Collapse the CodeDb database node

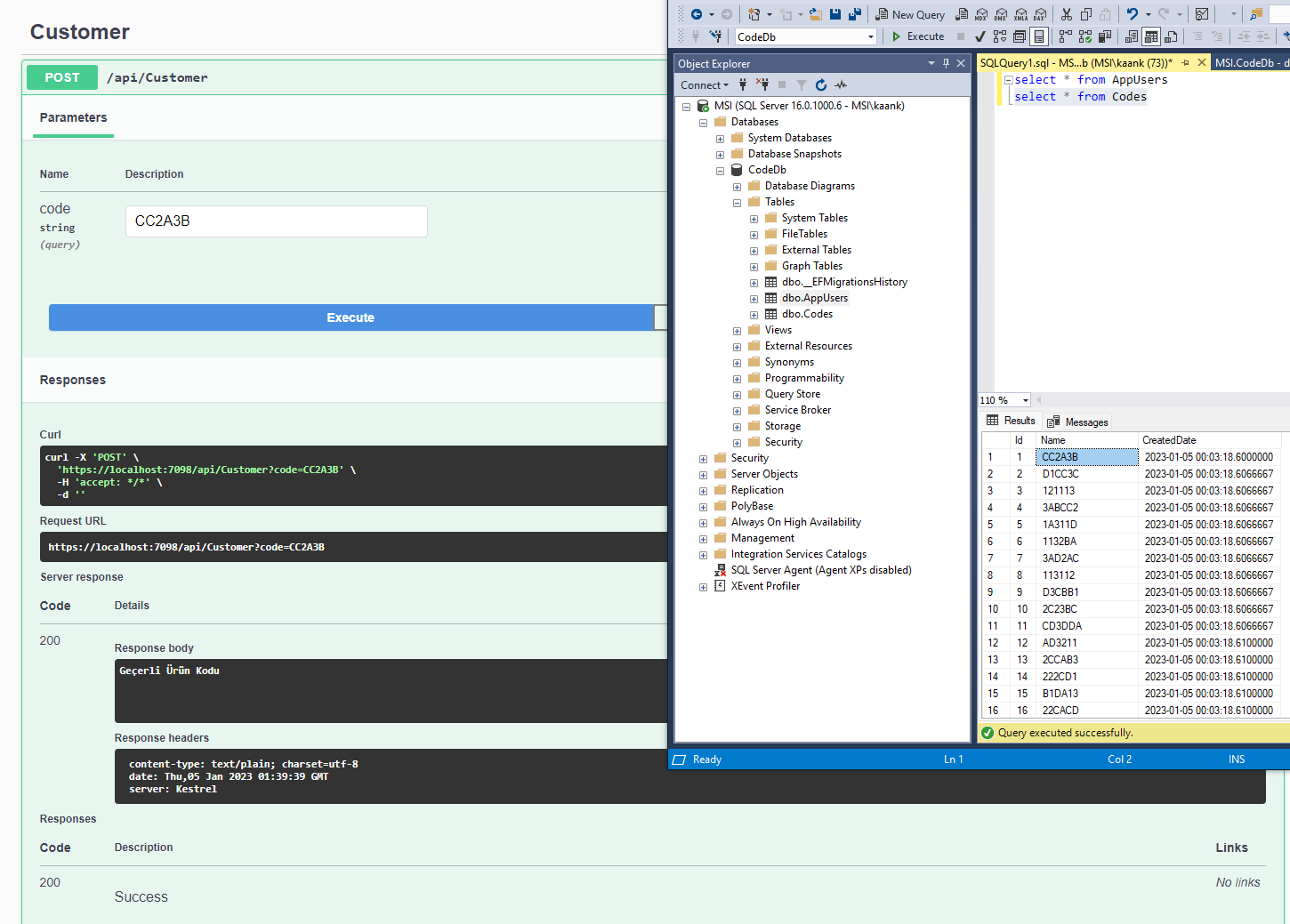(720, 171)
